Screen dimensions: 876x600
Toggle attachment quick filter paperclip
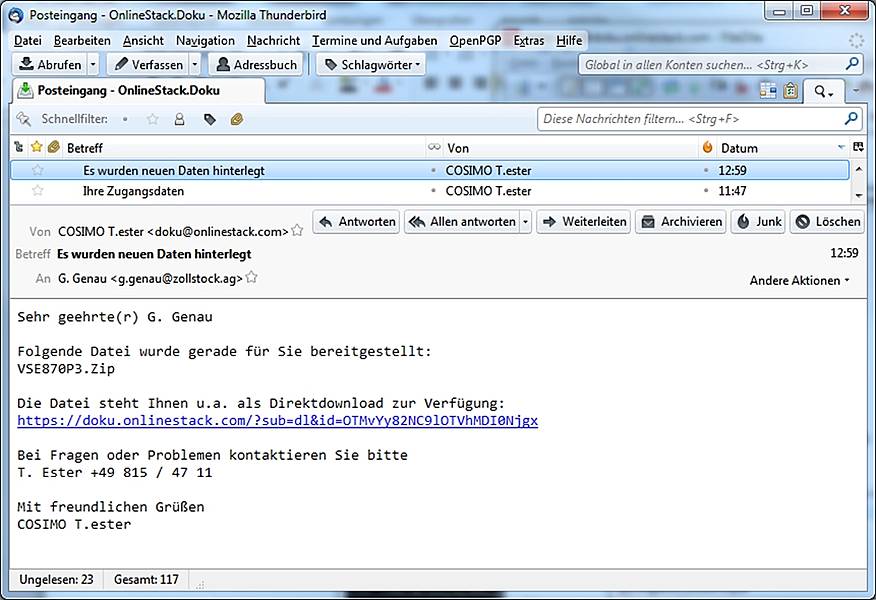point(236,119)
